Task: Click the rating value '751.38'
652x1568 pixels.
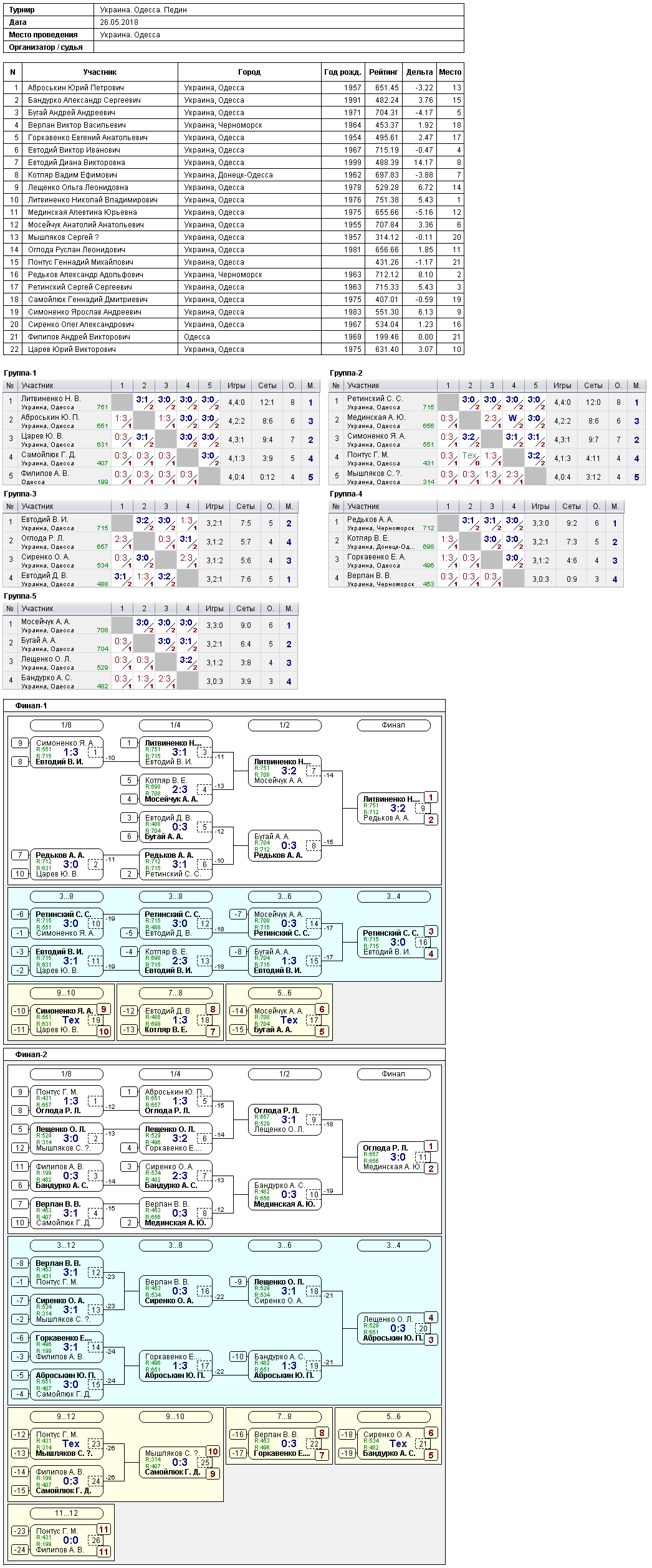Action: (x=387, y=200)
